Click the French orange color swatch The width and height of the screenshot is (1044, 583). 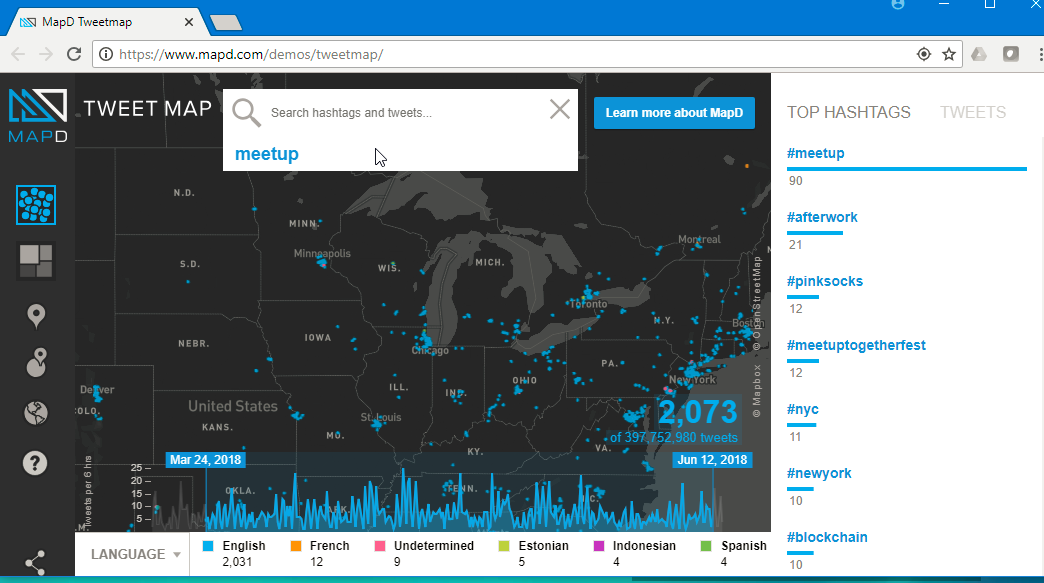(x=296, y=546)
